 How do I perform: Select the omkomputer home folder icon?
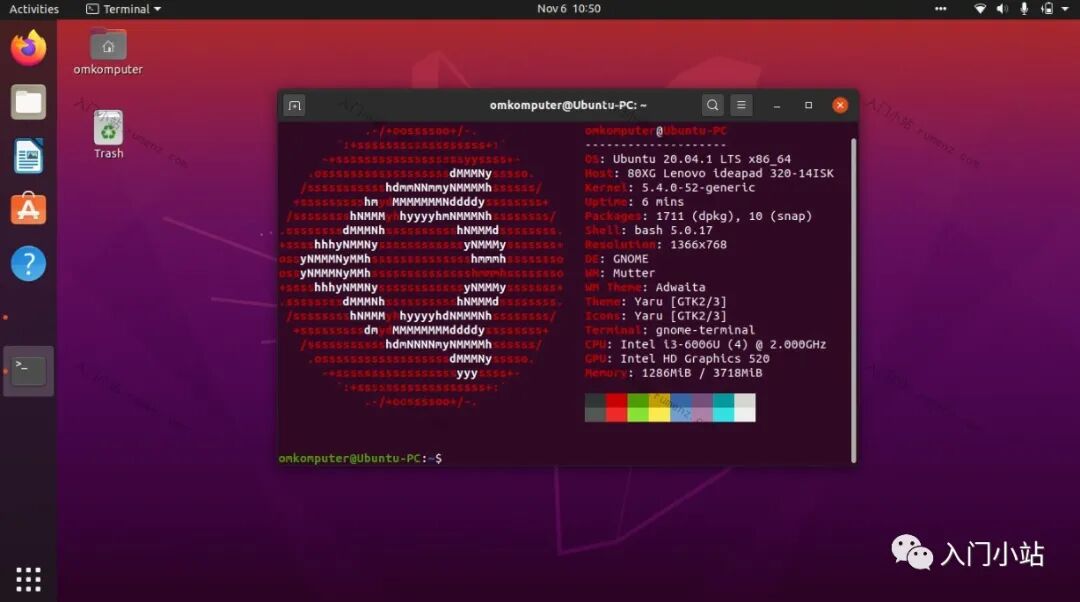click(108, 52)
